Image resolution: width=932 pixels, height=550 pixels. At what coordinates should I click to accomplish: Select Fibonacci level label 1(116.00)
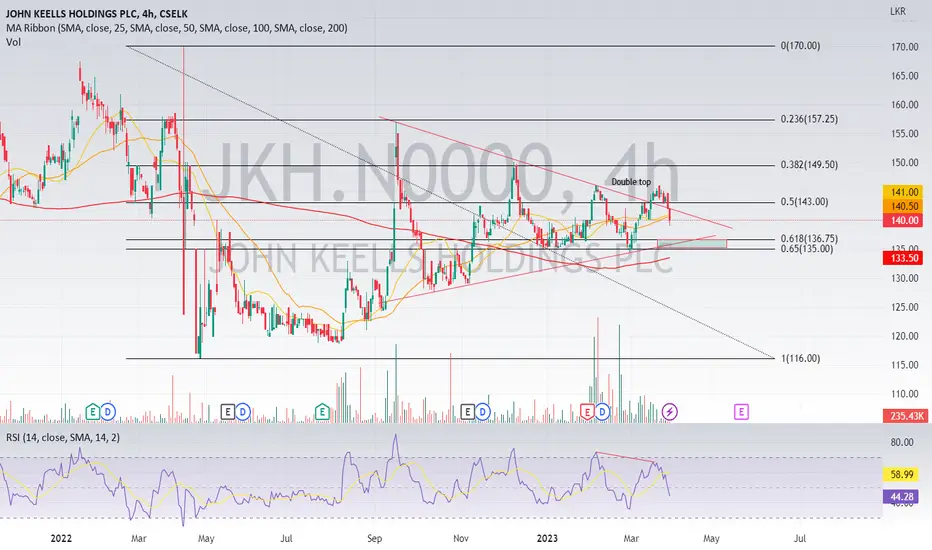pos(801,359)
